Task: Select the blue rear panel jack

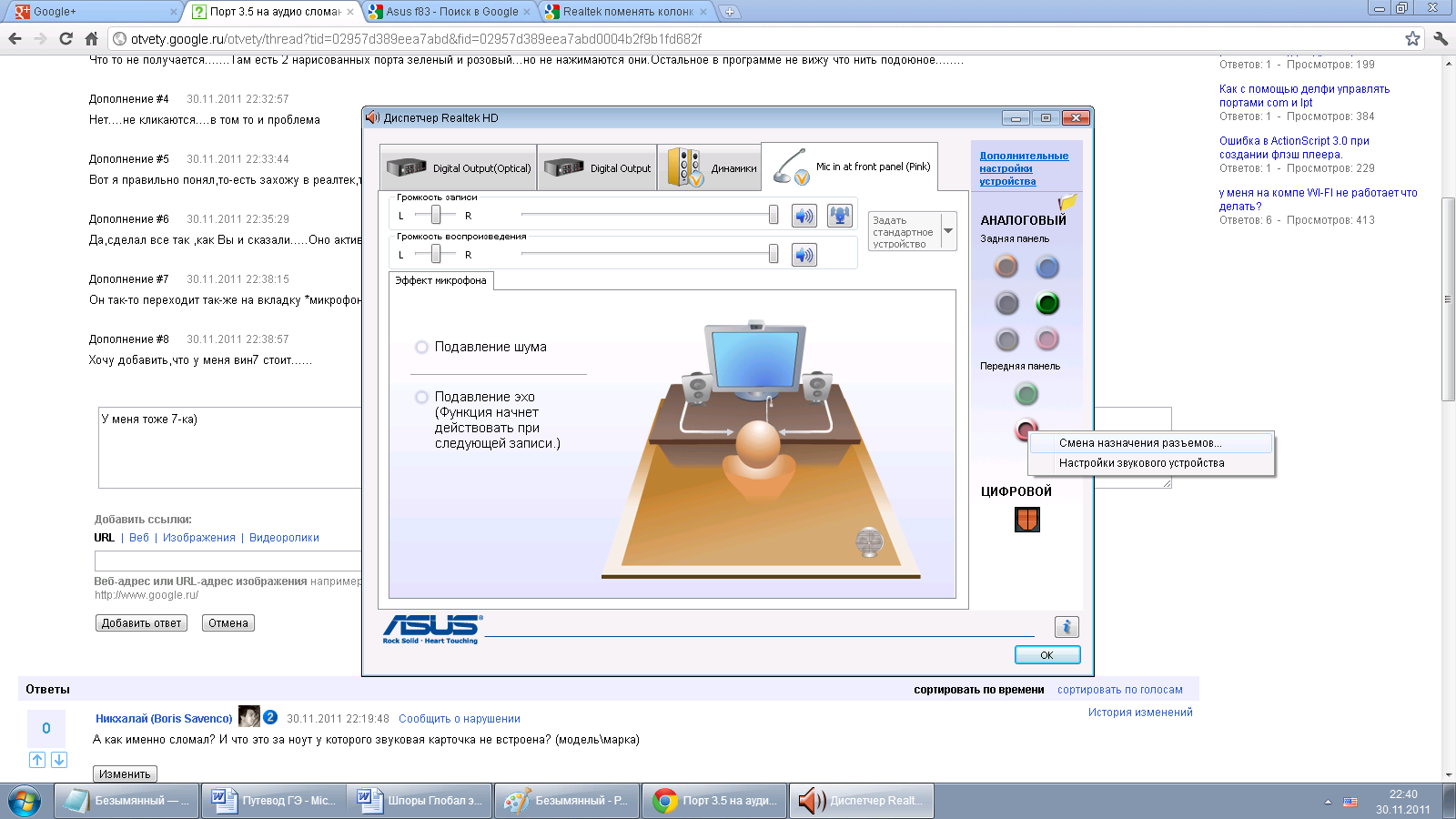Action: 1047,267
